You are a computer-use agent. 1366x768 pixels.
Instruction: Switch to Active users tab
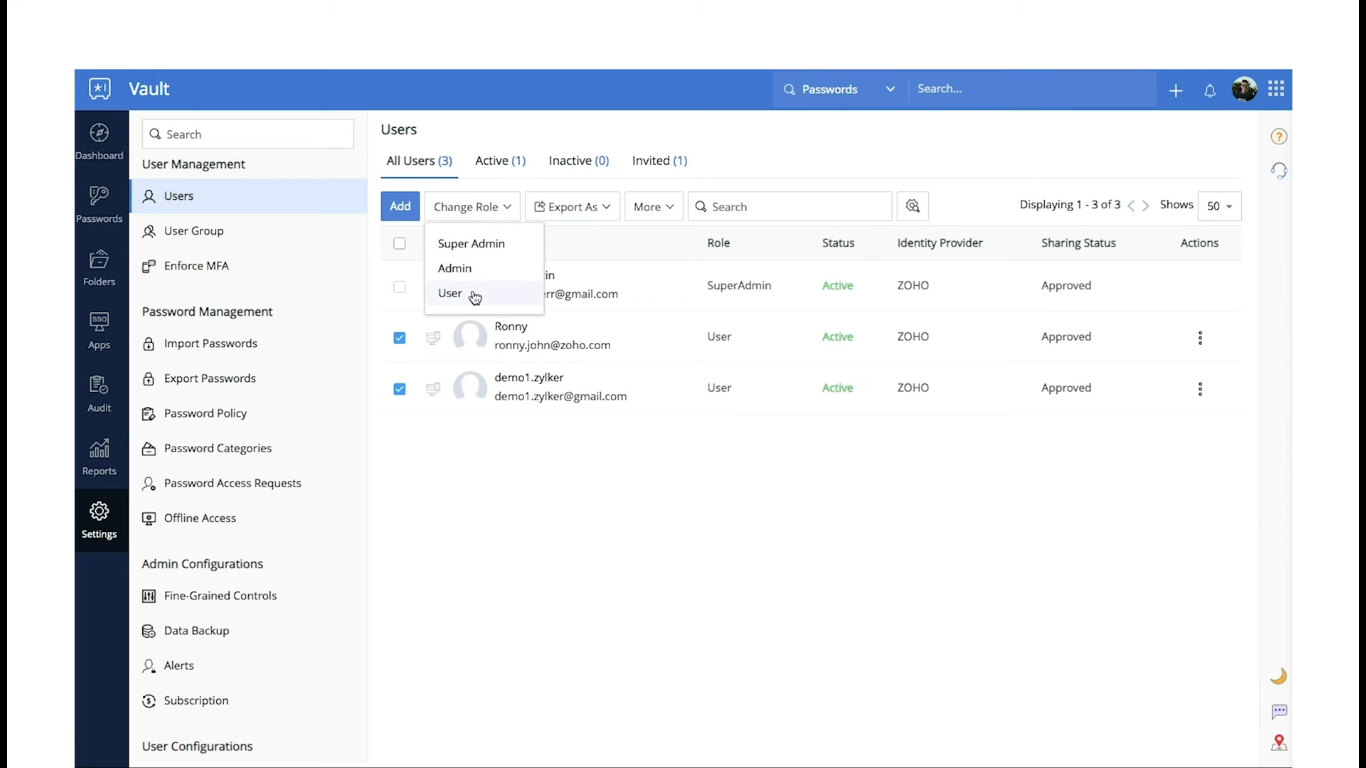tap(500, 160)
